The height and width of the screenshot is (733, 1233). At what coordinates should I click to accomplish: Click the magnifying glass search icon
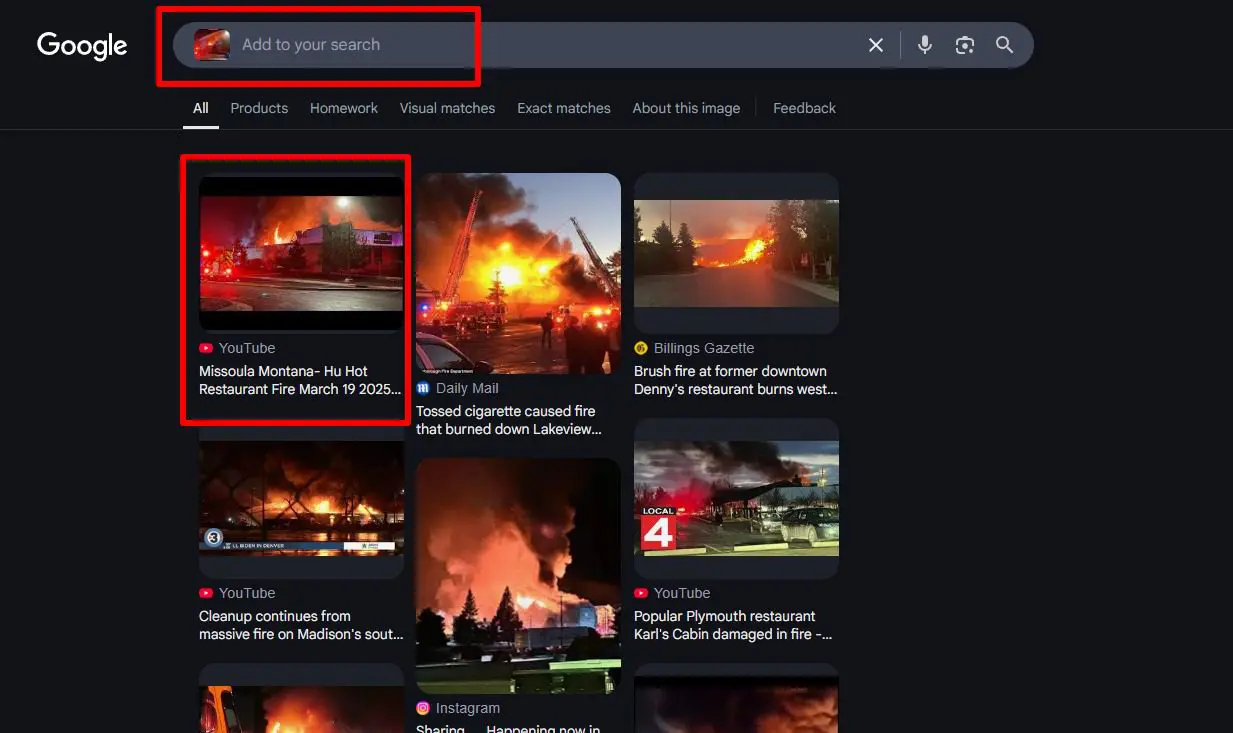pyautogui.click(x=1005, y=45)
